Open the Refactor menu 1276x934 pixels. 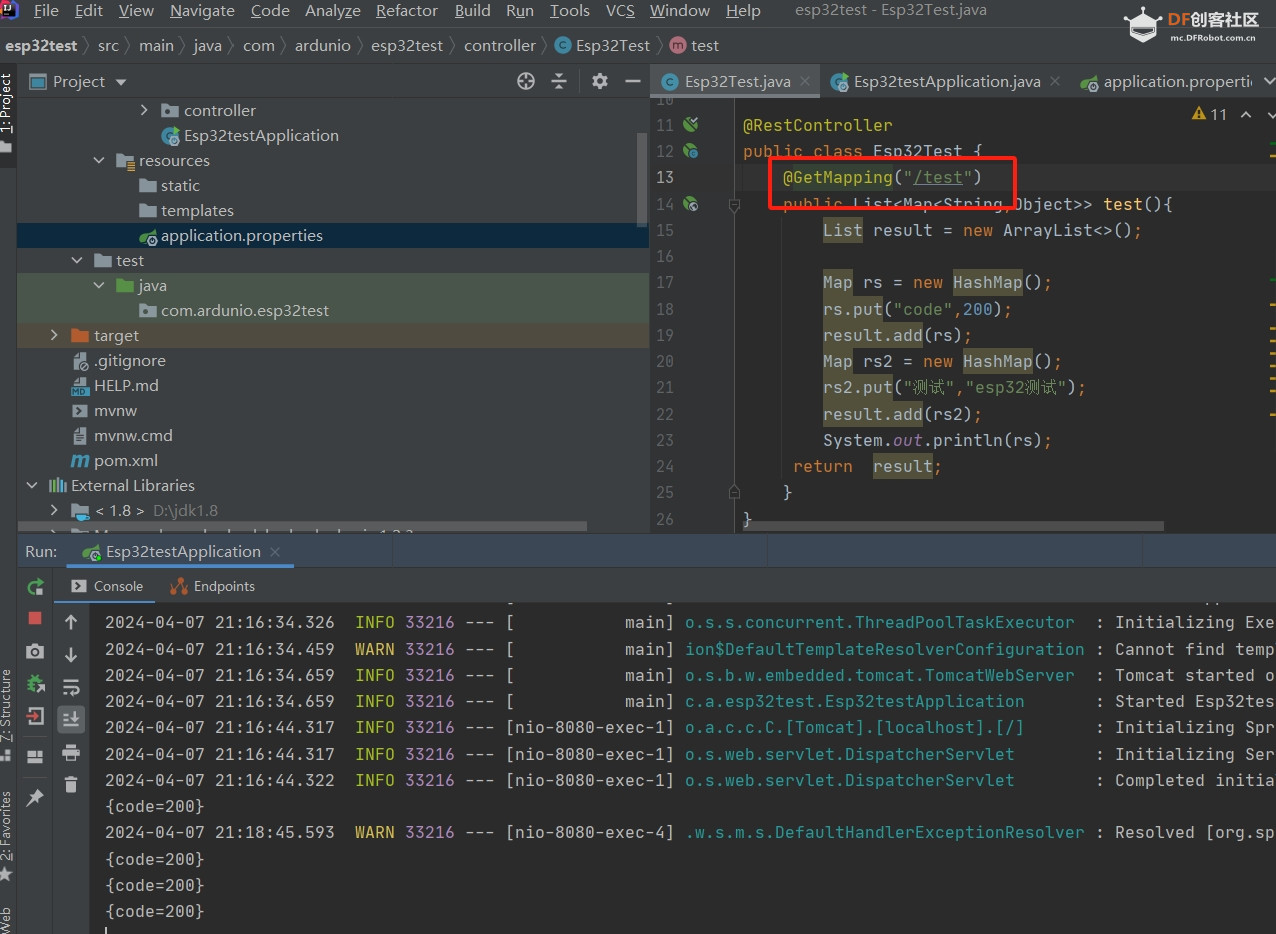(x=406, y=11)
